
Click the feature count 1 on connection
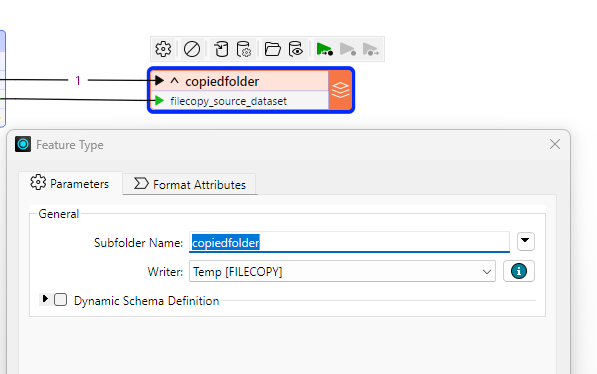click(78, 80)
